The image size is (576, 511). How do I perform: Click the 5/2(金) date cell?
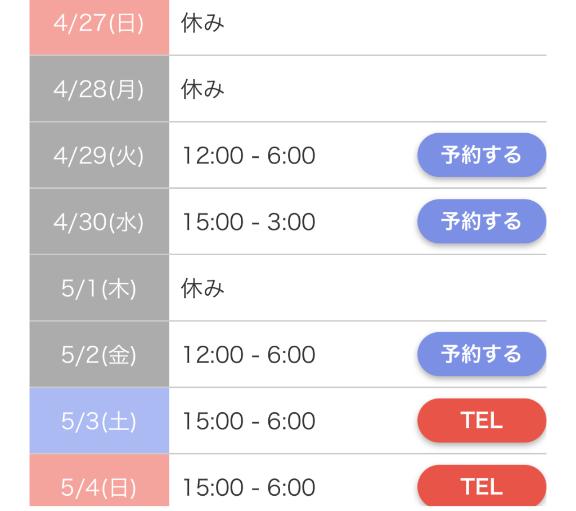click(99, 354)
